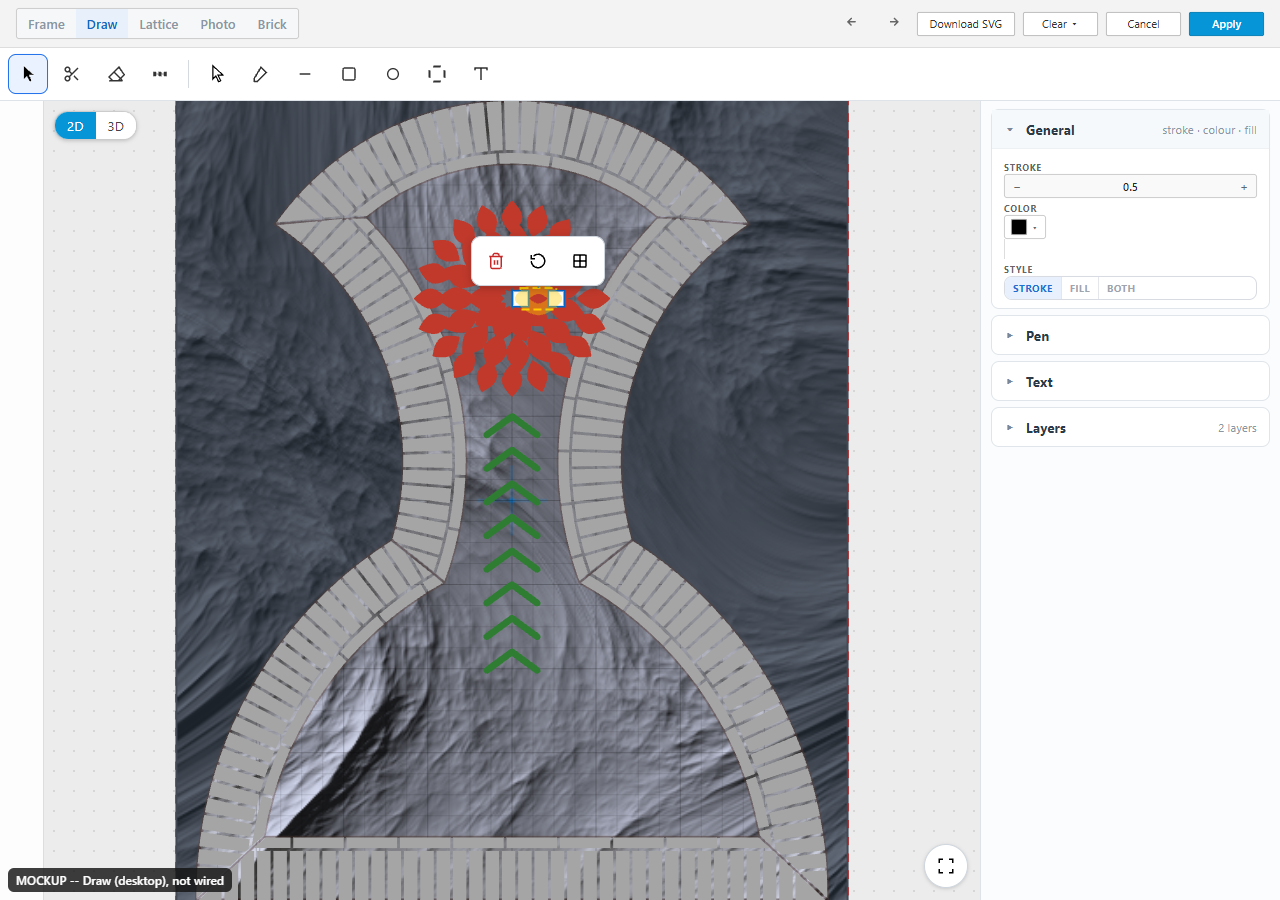
Task: Activate the pen drawing tool
Action: coord(261,74)
